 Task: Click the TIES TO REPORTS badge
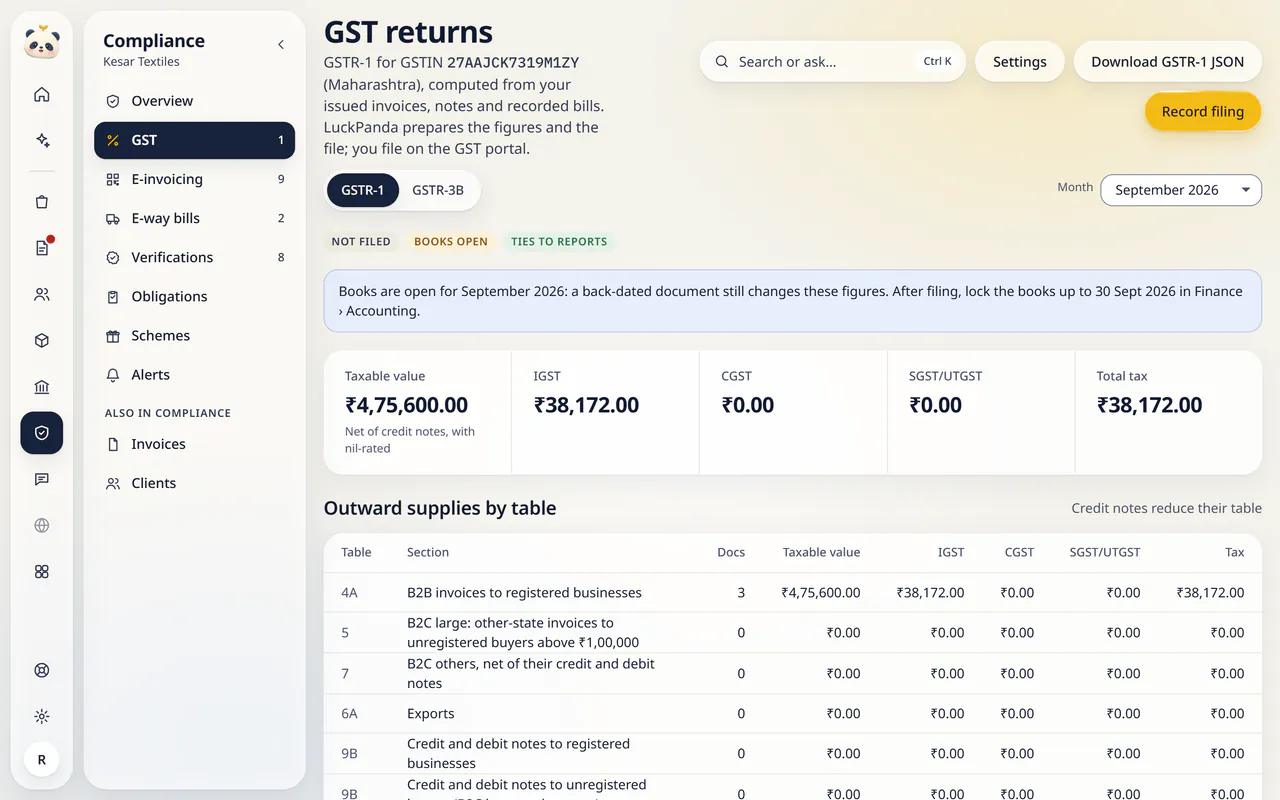coord(559,242)
